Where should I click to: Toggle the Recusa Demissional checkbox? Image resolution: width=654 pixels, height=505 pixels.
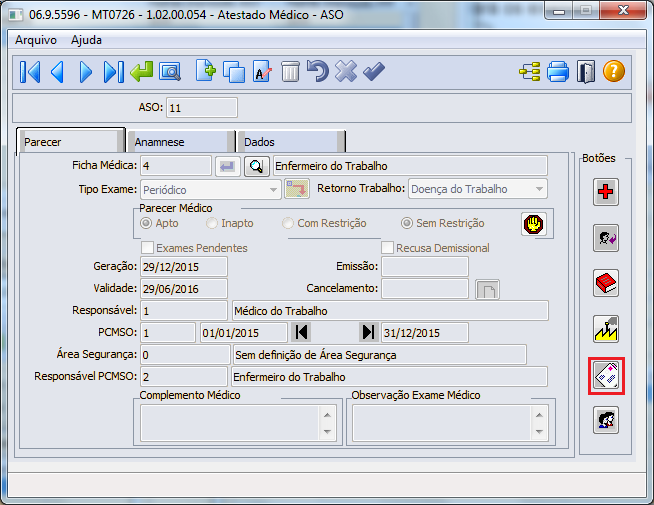click(x=387, y=248)
